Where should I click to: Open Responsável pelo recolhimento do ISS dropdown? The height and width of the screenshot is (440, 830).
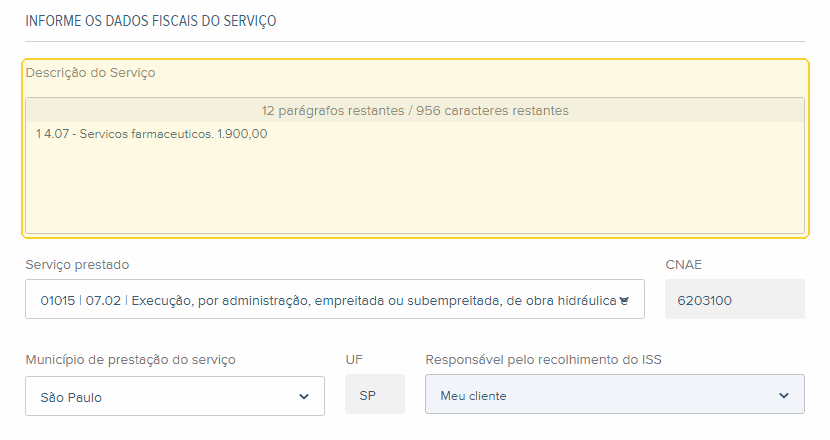pyautogui.click(x=615, y=394)
